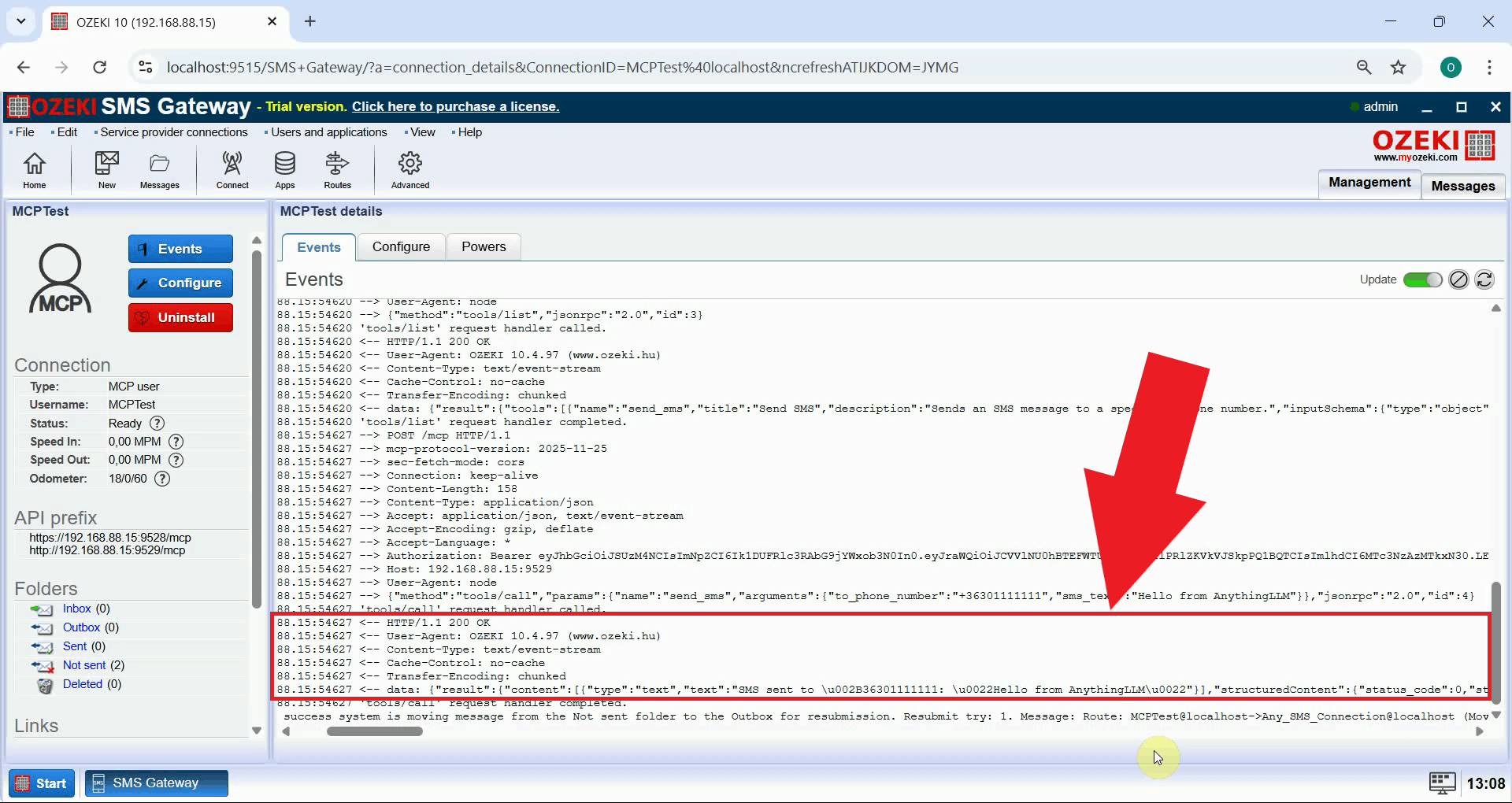Click the Status help question mark icon
Viewport: 1512px width, 803px height.
click(x=157, y=424)
